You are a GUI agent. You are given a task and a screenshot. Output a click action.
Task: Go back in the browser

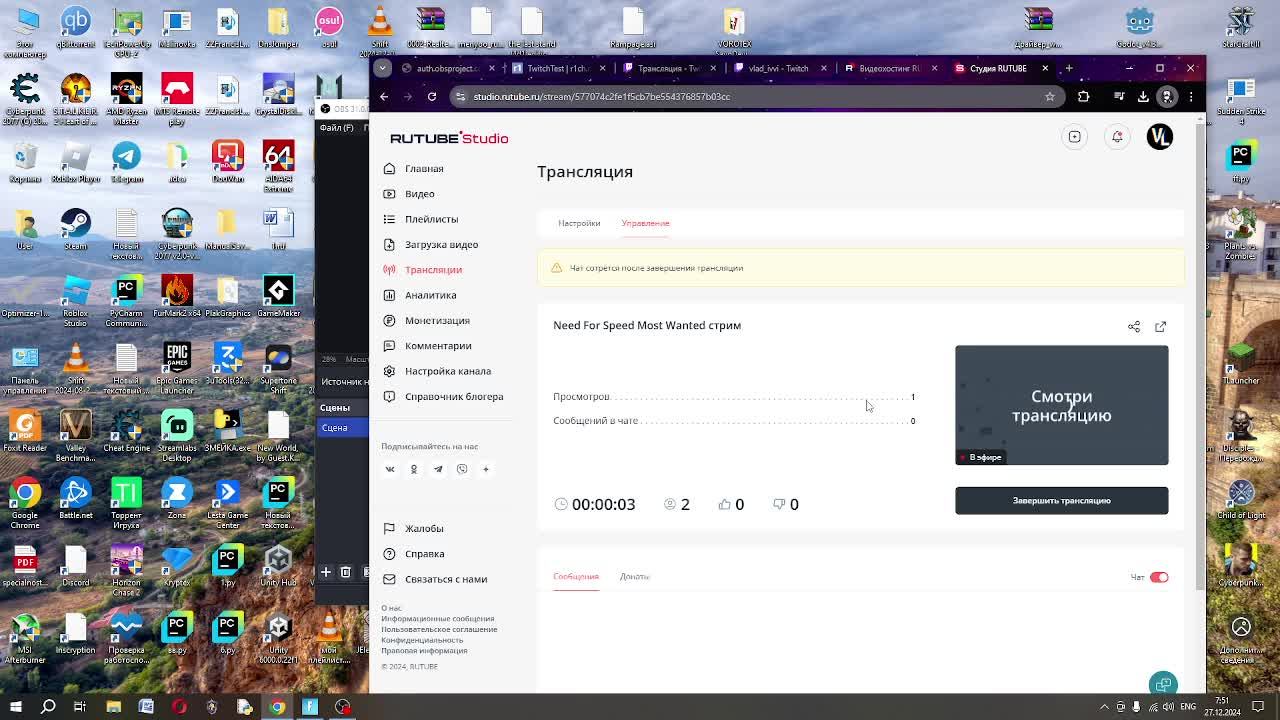[384, 97]
